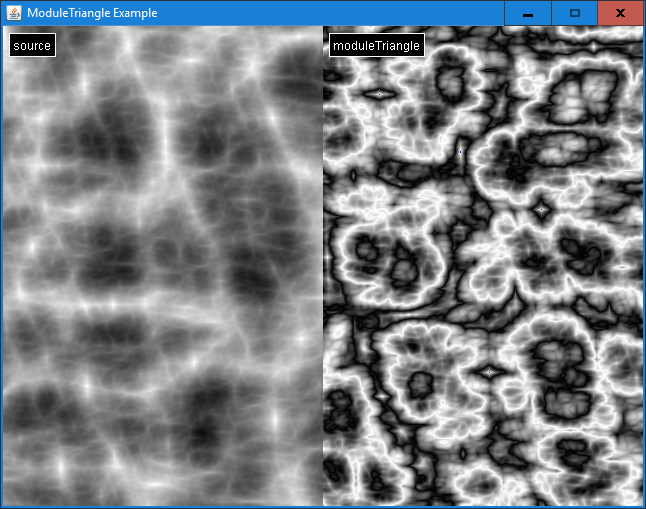Select the blurry source noise image
The image size is (646, 509).
point(162,280)
